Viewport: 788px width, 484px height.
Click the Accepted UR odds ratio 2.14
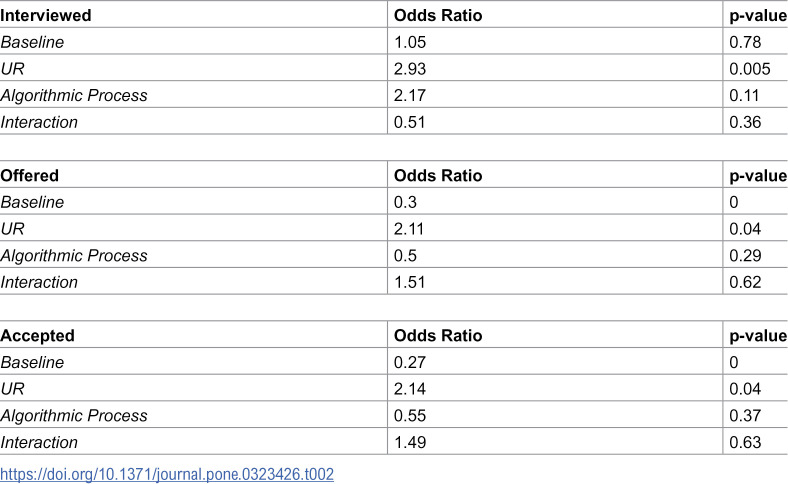click(x=410, y=389)
